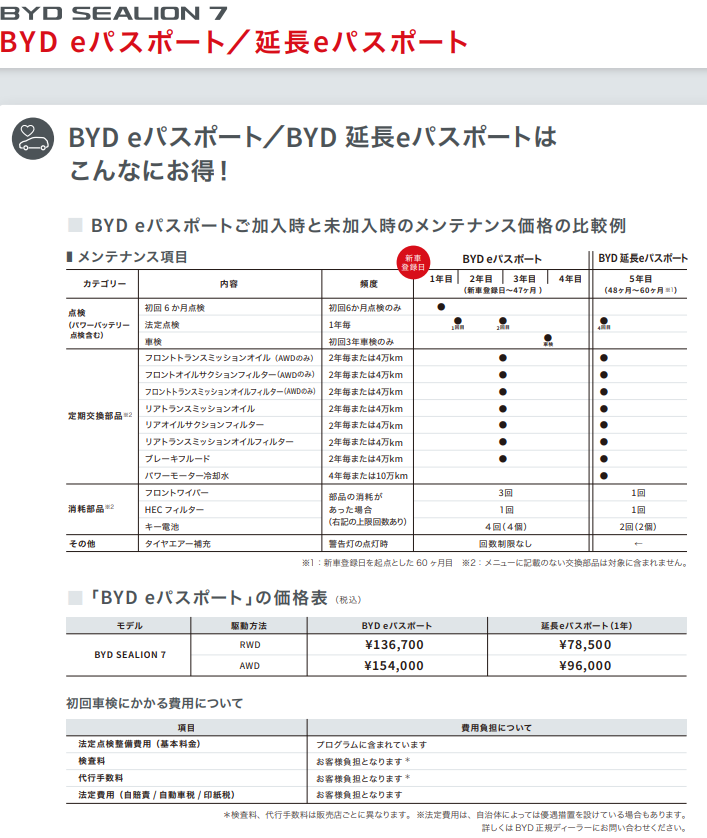Viewport: 707px width, 838px height.
Task: Click リアオイルサクションフィルター row label
Action: (204, 425)
